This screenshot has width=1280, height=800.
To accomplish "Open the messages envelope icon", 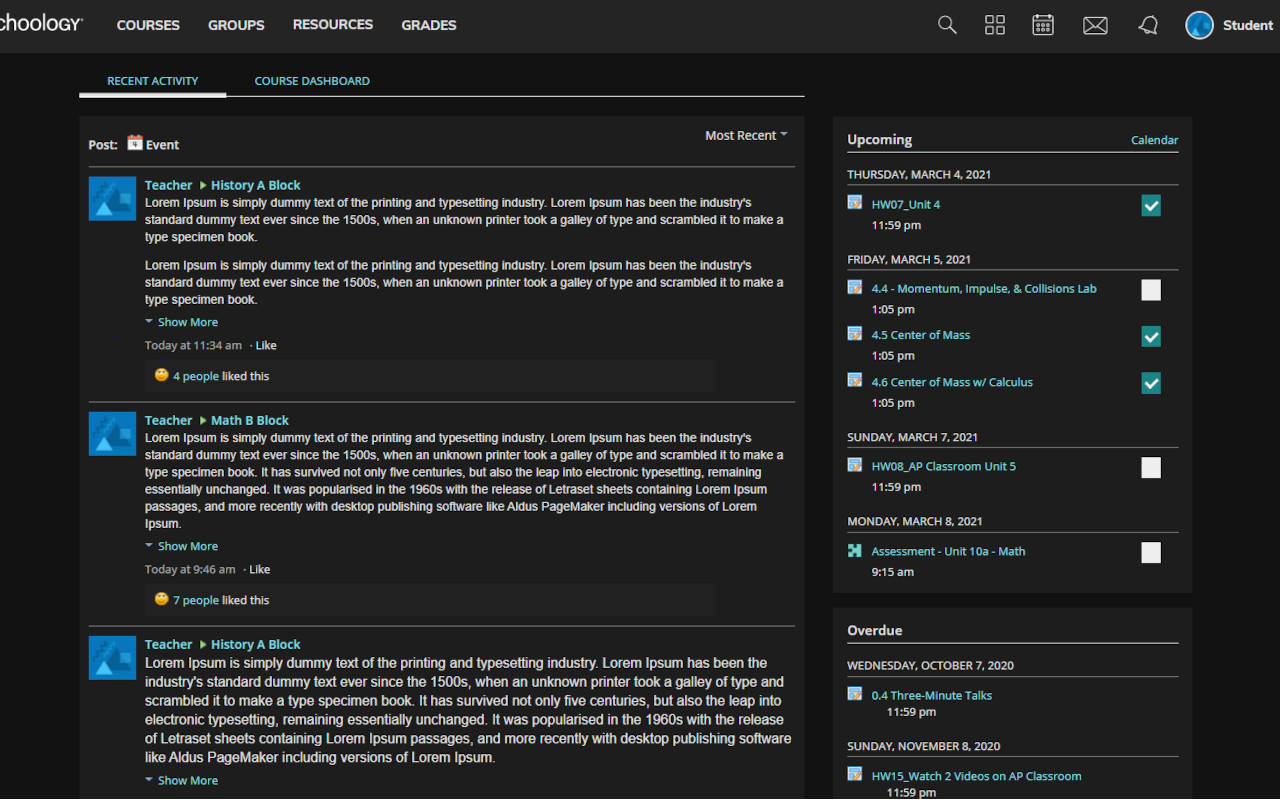I will pos(1094,25).
